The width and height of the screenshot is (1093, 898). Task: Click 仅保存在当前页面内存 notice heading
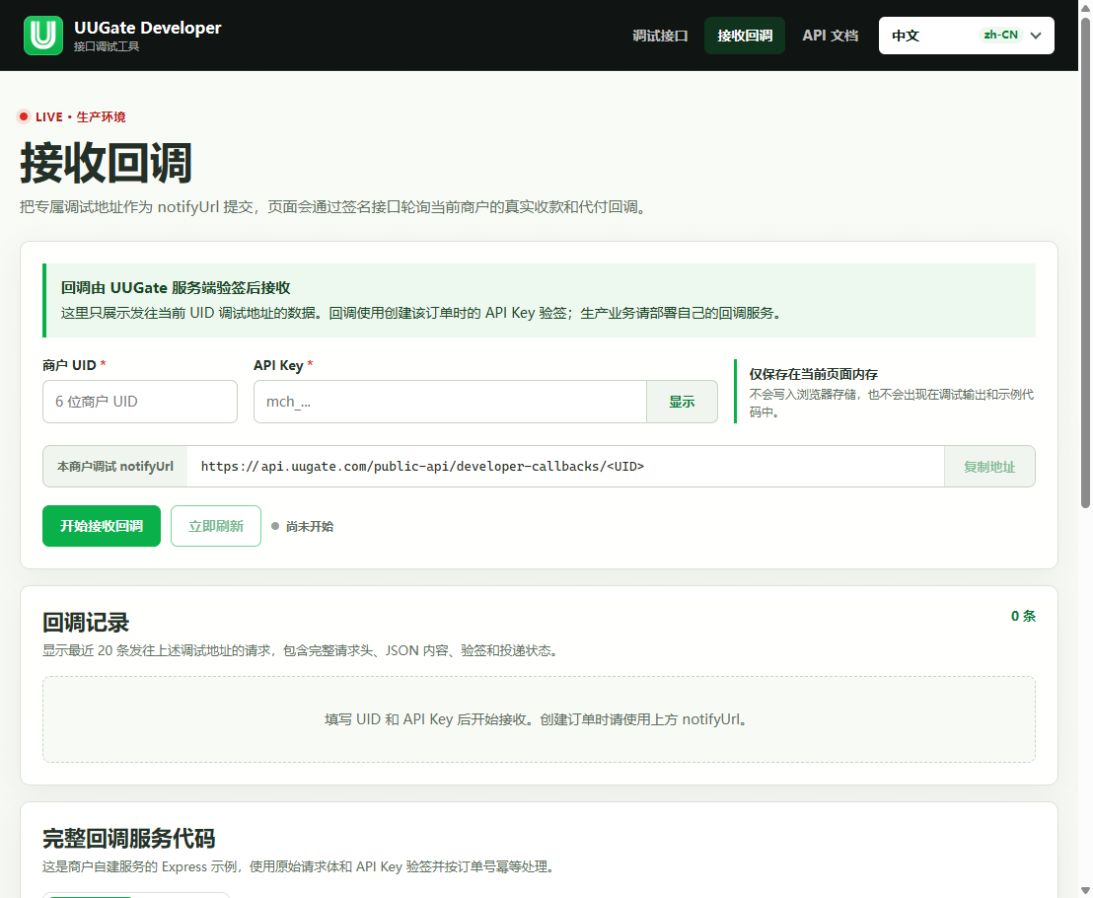pyautogui.click(x=813, y=374)
